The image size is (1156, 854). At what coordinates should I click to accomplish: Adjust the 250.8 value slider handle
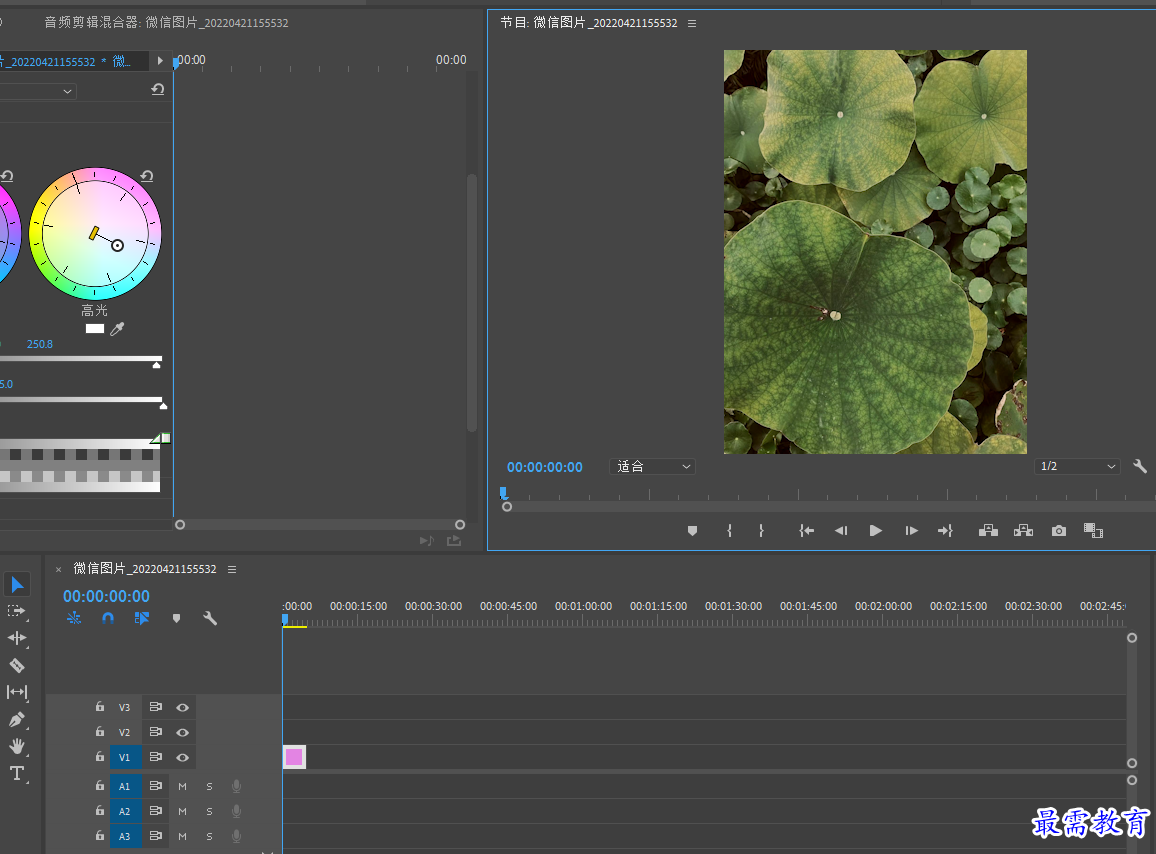(156, 364)
